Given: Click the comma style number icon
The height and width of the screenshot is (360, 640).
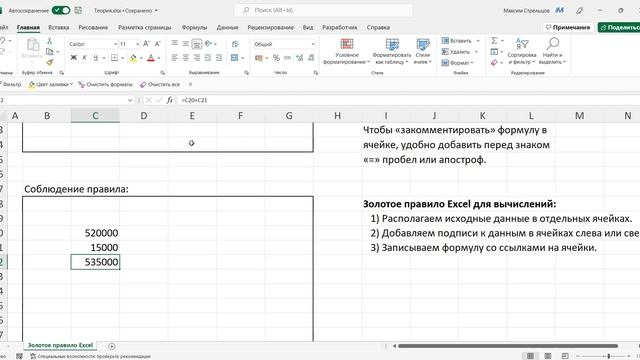Looking at the screenshot, I should (287, 58).
